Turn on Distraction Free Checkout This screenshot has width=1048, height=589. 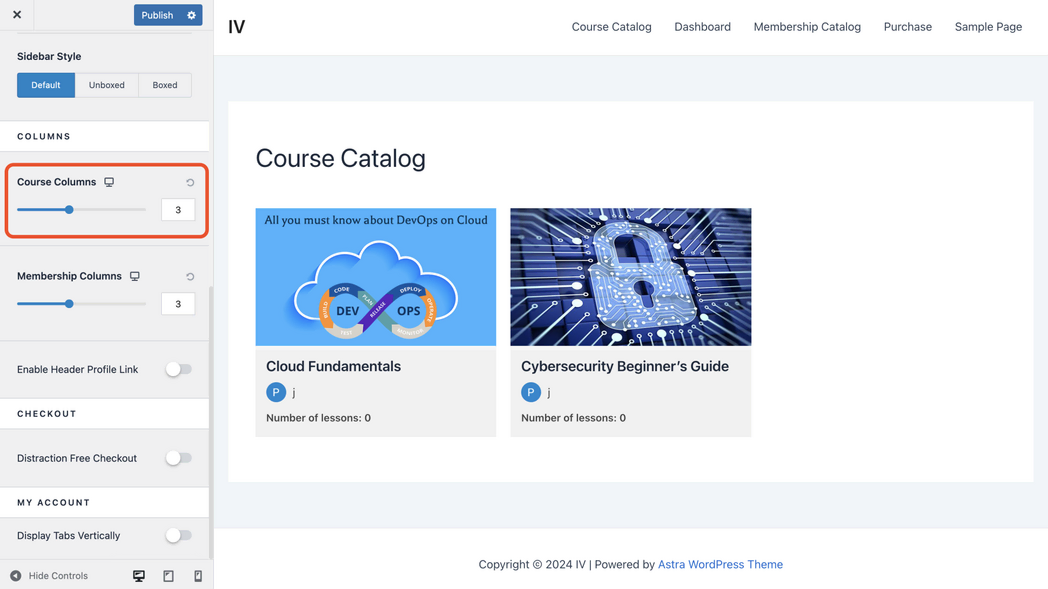point(178,458)
